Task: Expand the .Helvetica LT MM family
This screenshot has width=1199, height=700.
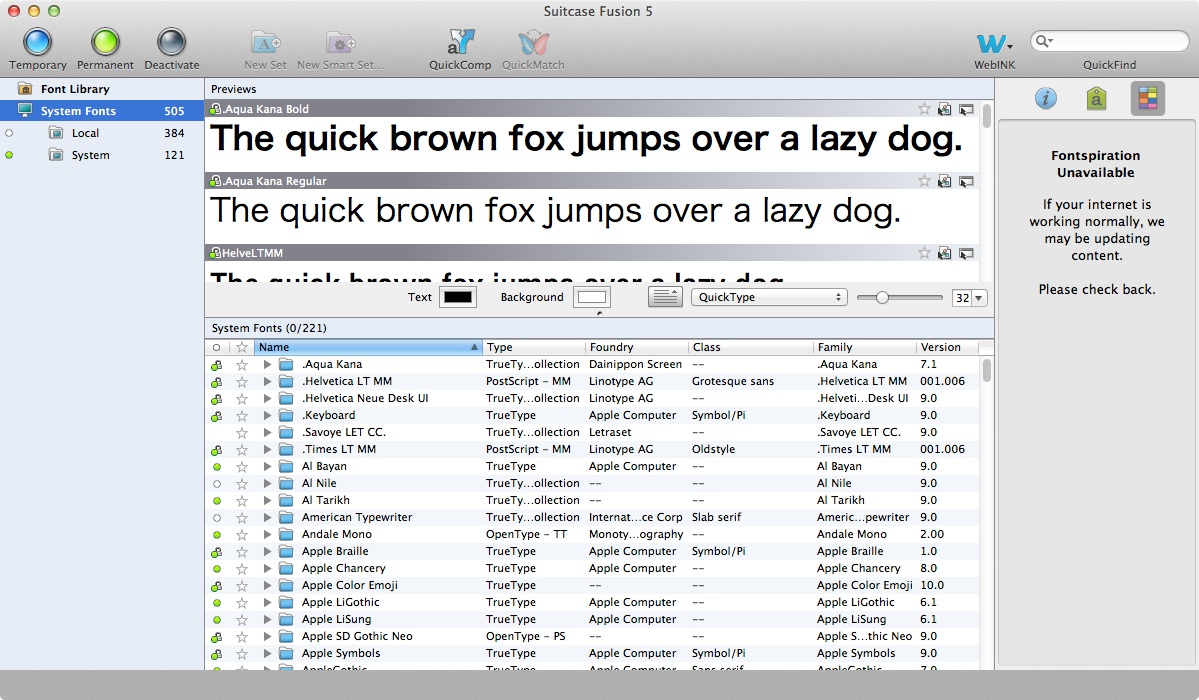Action: (267, 382)
